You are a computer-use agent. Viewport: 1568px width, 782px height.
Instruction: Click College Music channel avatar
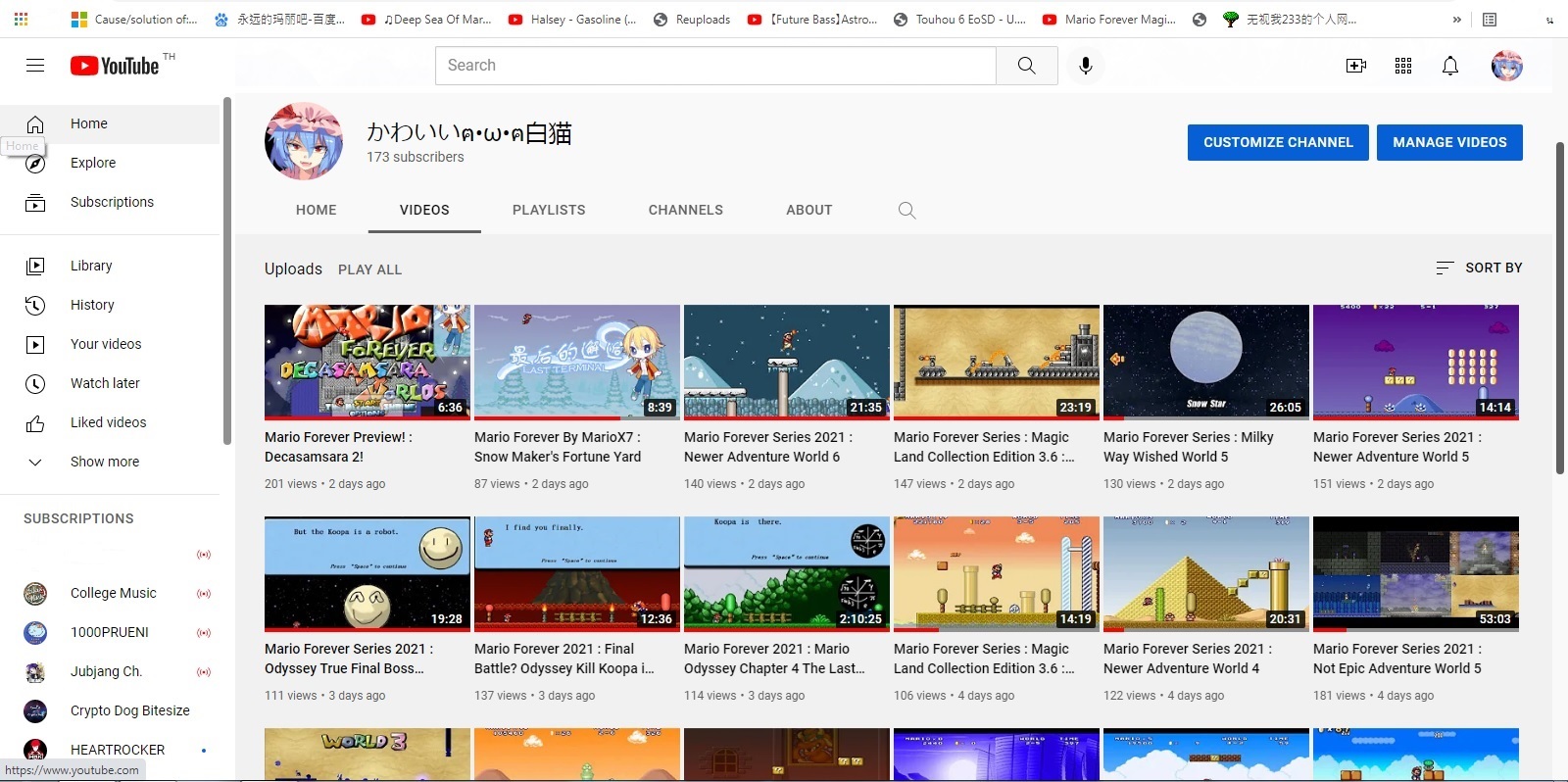(x=35, y=593)
